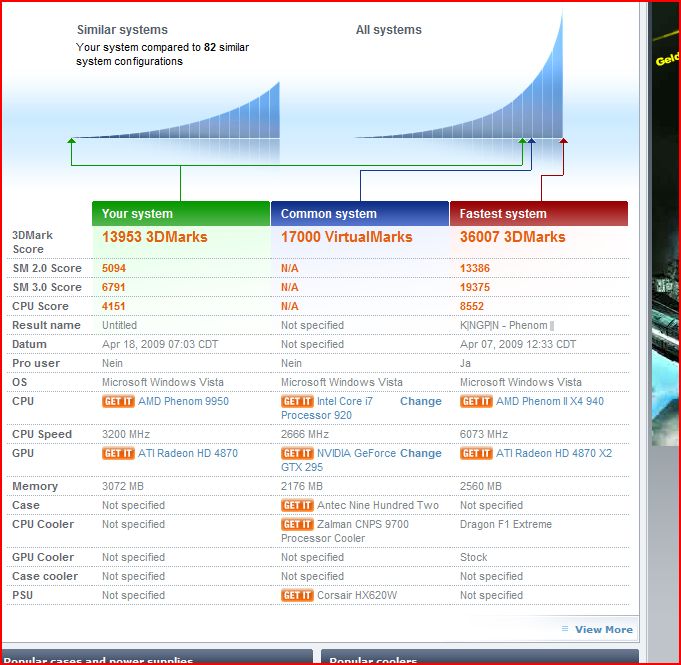The height and width of the screenshot is (665, 681).
Task: Click GET IT badge beside Zalman CNPS 9700
Action: point(297,524)
